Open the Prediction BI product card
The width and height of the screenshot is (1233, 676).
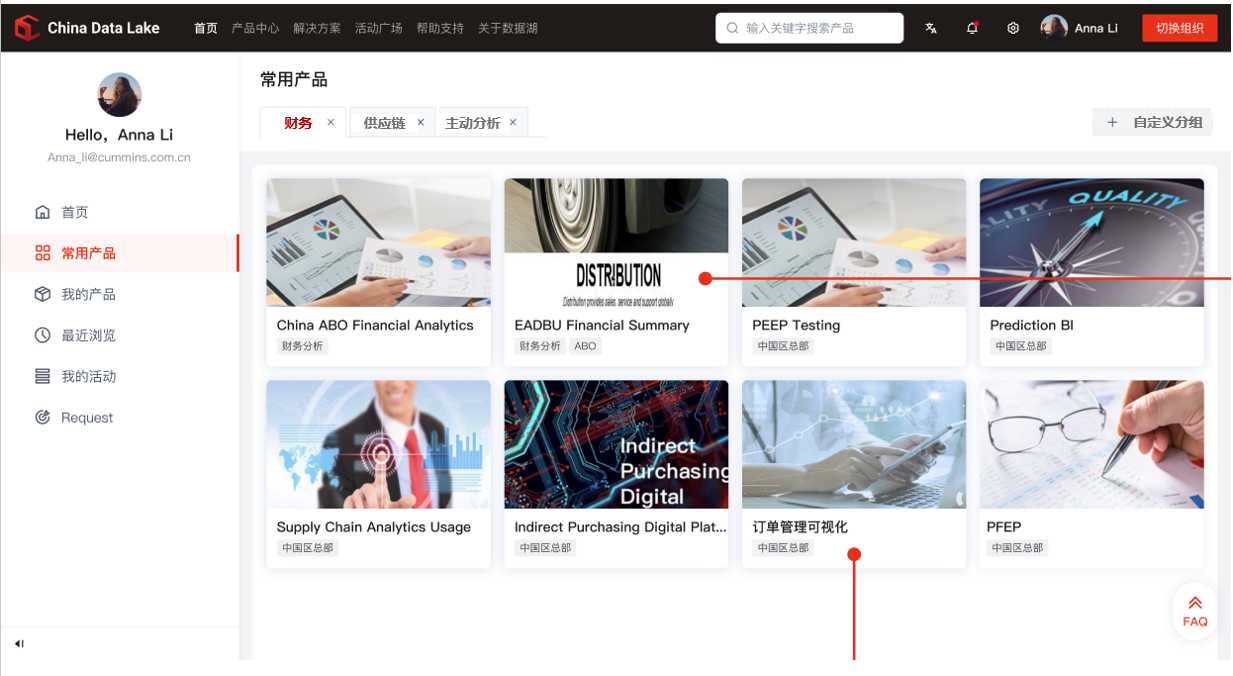click(x=1091, y=272)
